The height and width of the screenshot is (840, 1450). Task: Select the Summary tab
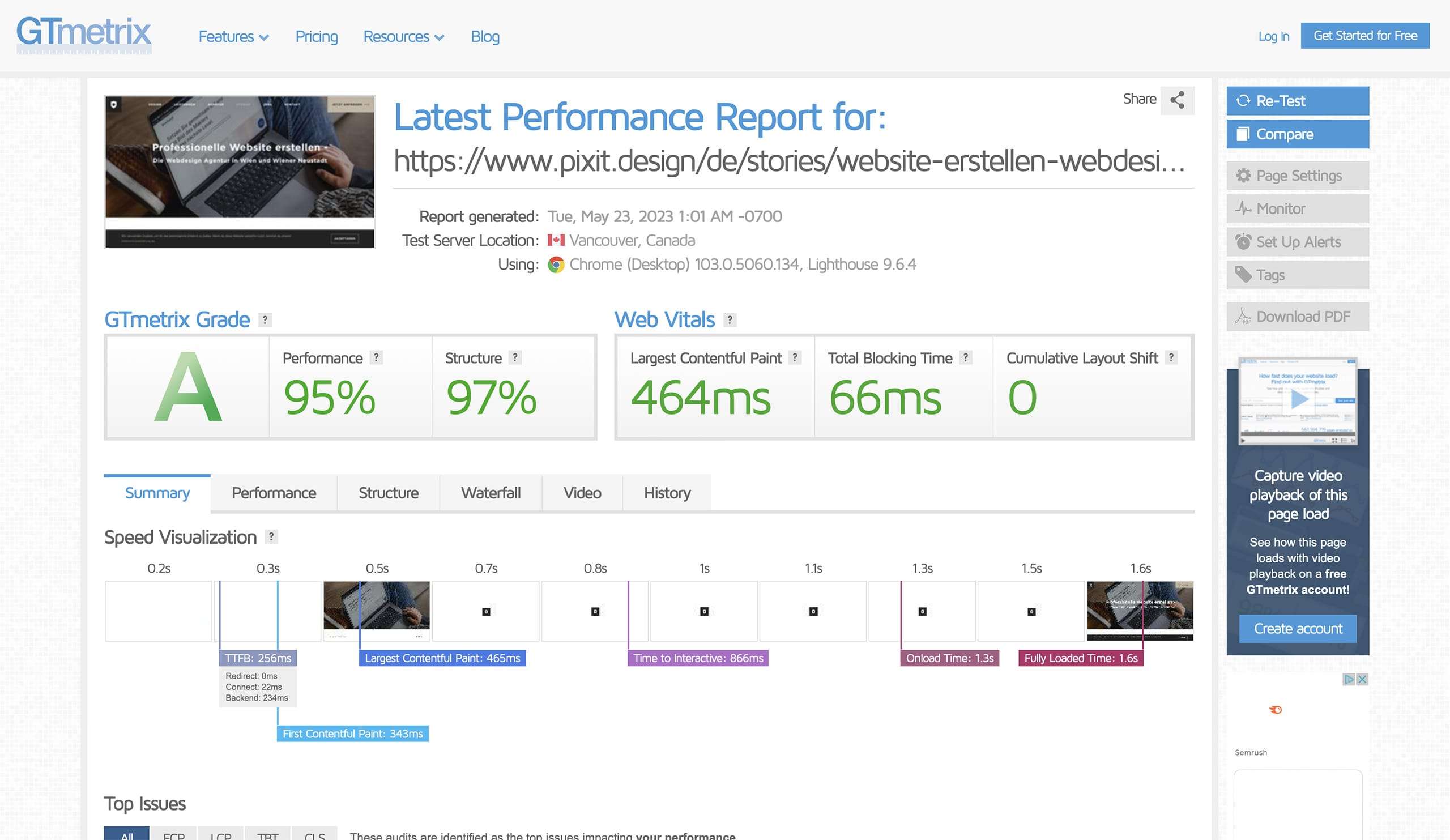(x=157, y=493)
